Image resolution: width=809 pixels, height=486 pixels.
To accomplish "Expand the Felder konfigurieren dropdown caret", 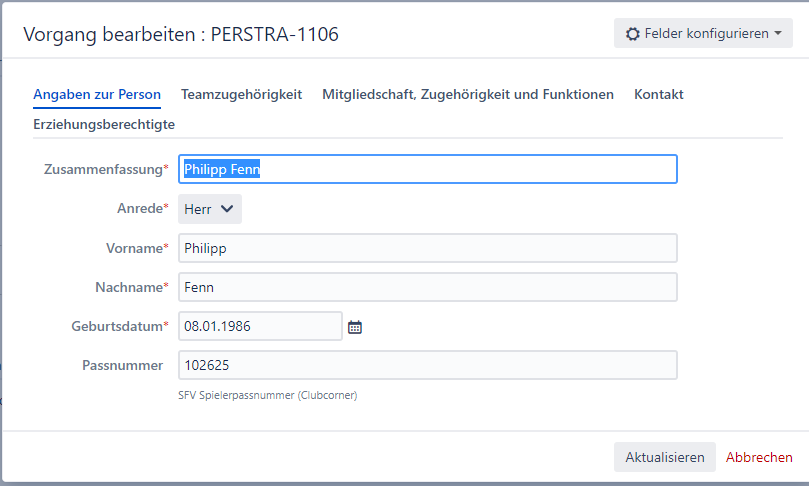I will [778, 34].
